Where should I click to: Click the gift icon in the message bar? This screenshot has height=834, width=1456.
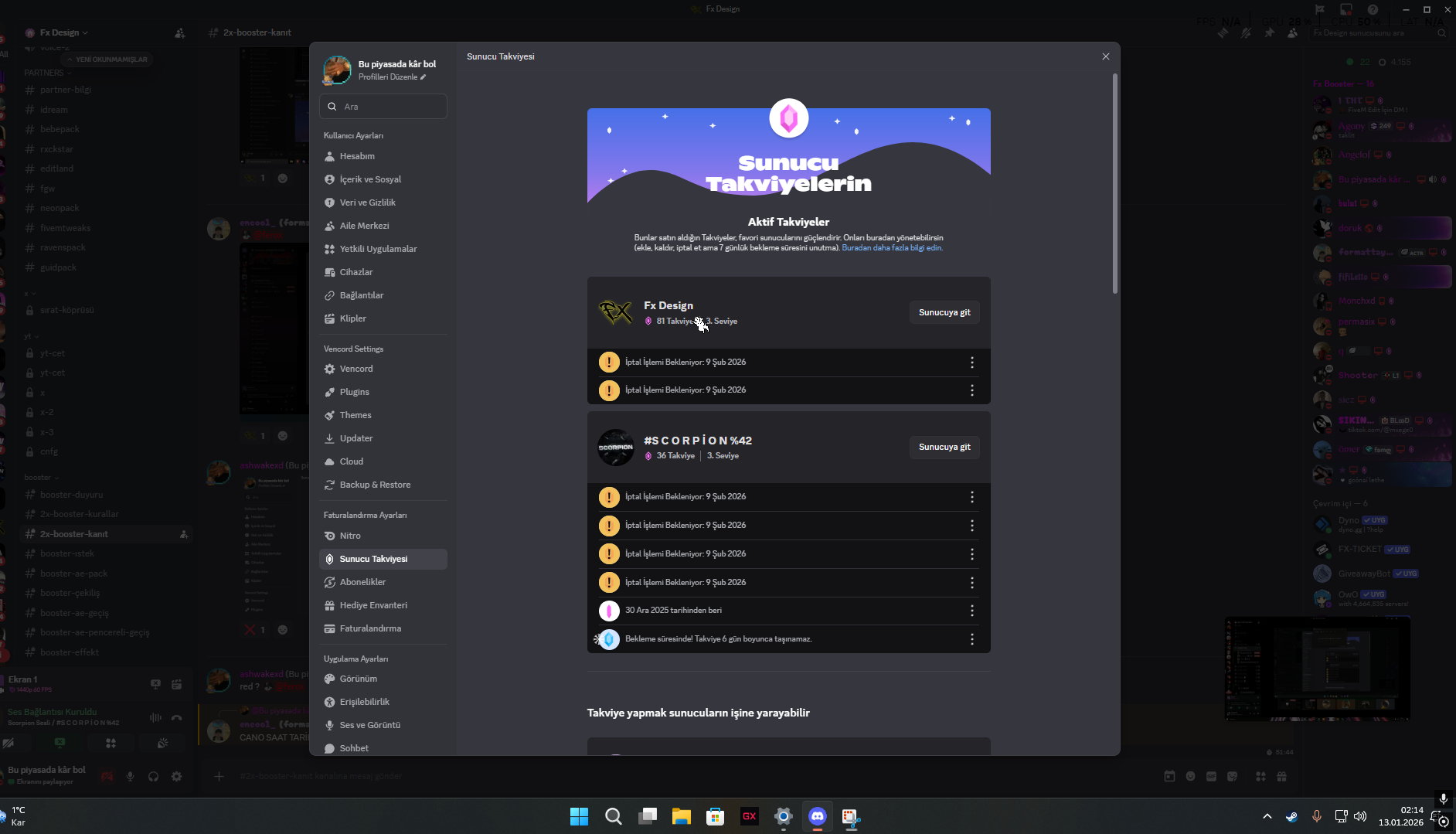tap(1281, 776)
